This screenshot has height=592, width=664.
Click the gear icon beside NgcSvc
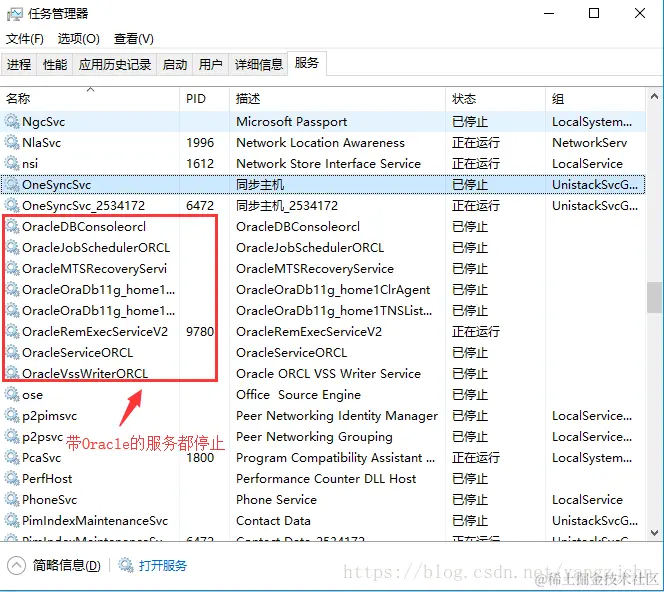tap(12, 122)
